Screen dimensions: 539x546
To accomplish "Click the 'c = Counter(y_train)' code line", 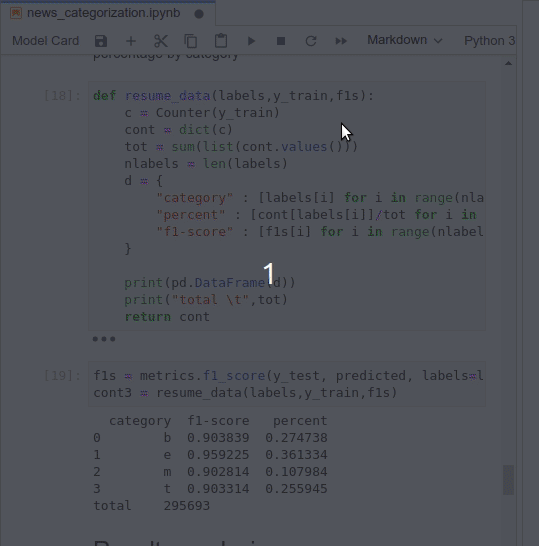I will coord(202,113).
